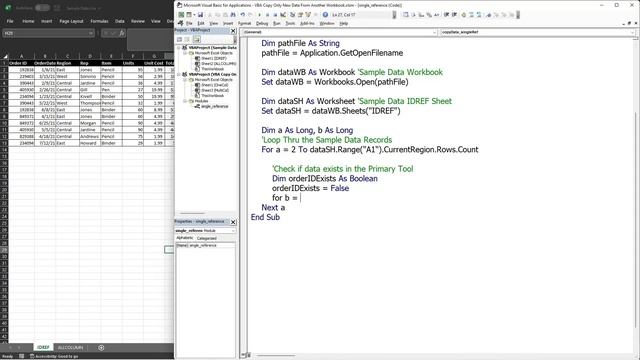Click the Uncomment Block icon in Edit toolbar
The image size is (640, 360).
pos(479,15)
